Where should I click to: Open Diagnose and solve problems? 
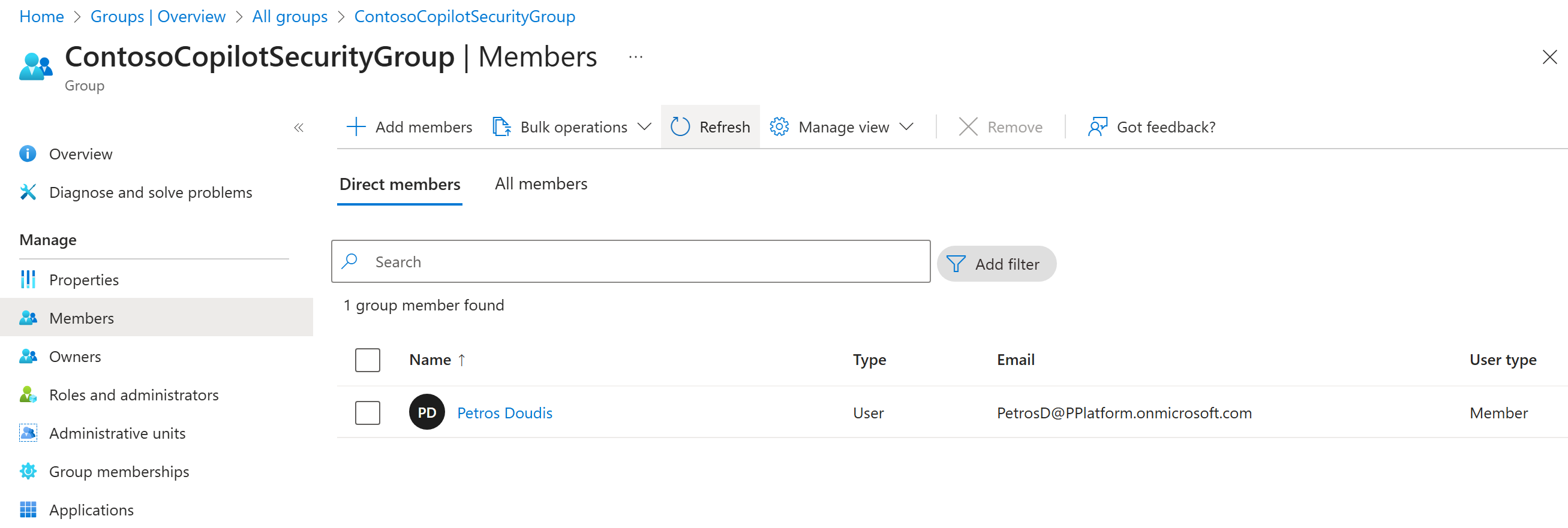click(150, 192)
